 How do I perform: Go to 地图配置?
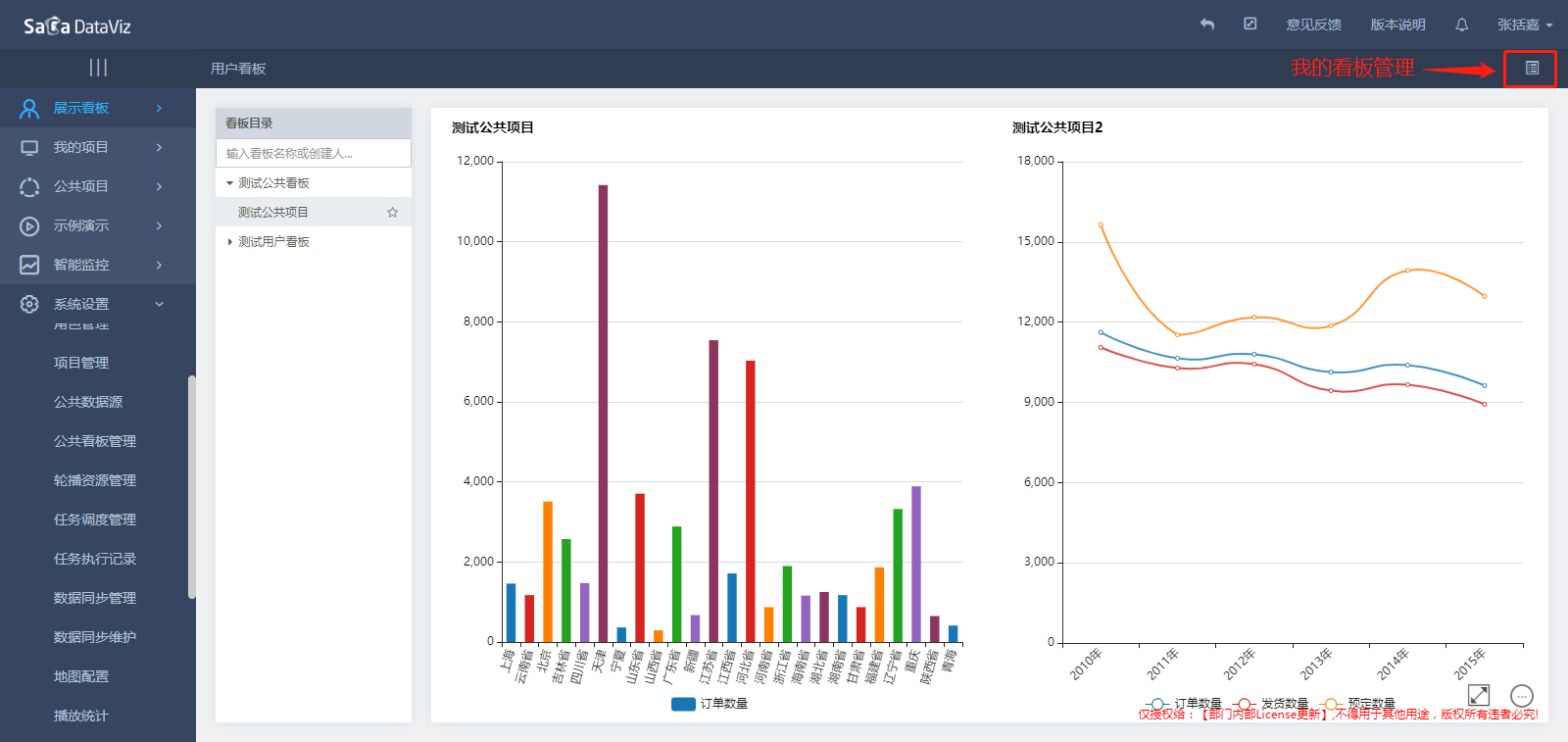(81, 676)
